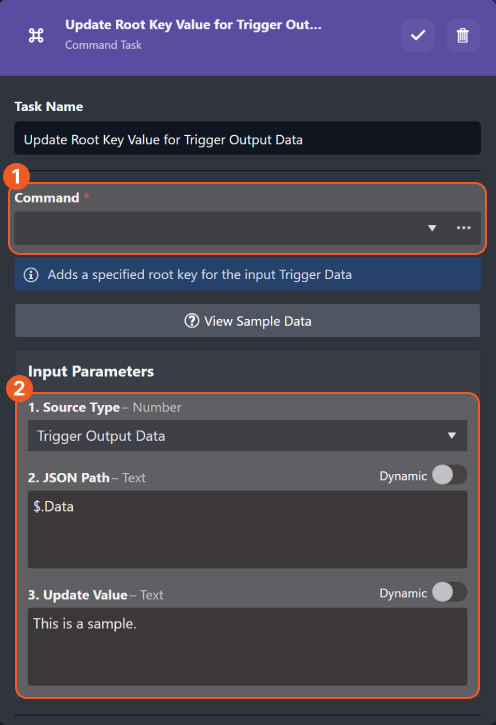This screenshot has width=496, height=725.
Task: Open the Source Type dropdown
Action: (247, 436)
